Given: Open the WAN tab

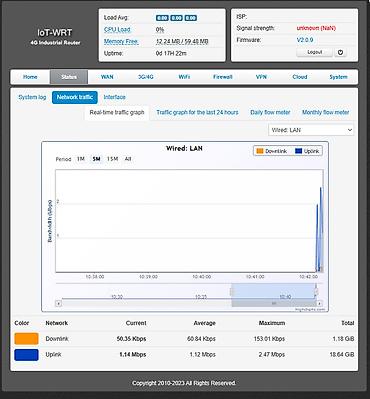Looking at the screenshot, I should (107, 77).
